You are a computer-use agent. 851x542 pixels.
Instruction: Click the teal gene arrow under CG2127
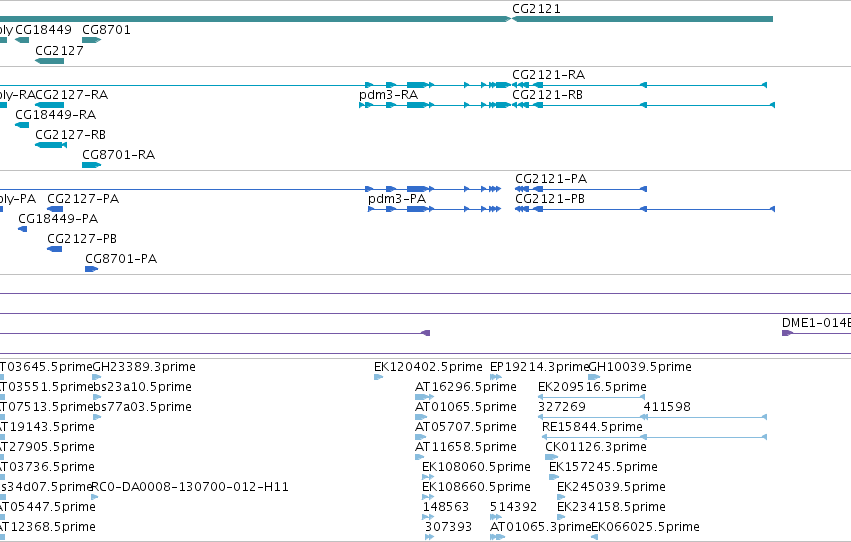point(49,61)
